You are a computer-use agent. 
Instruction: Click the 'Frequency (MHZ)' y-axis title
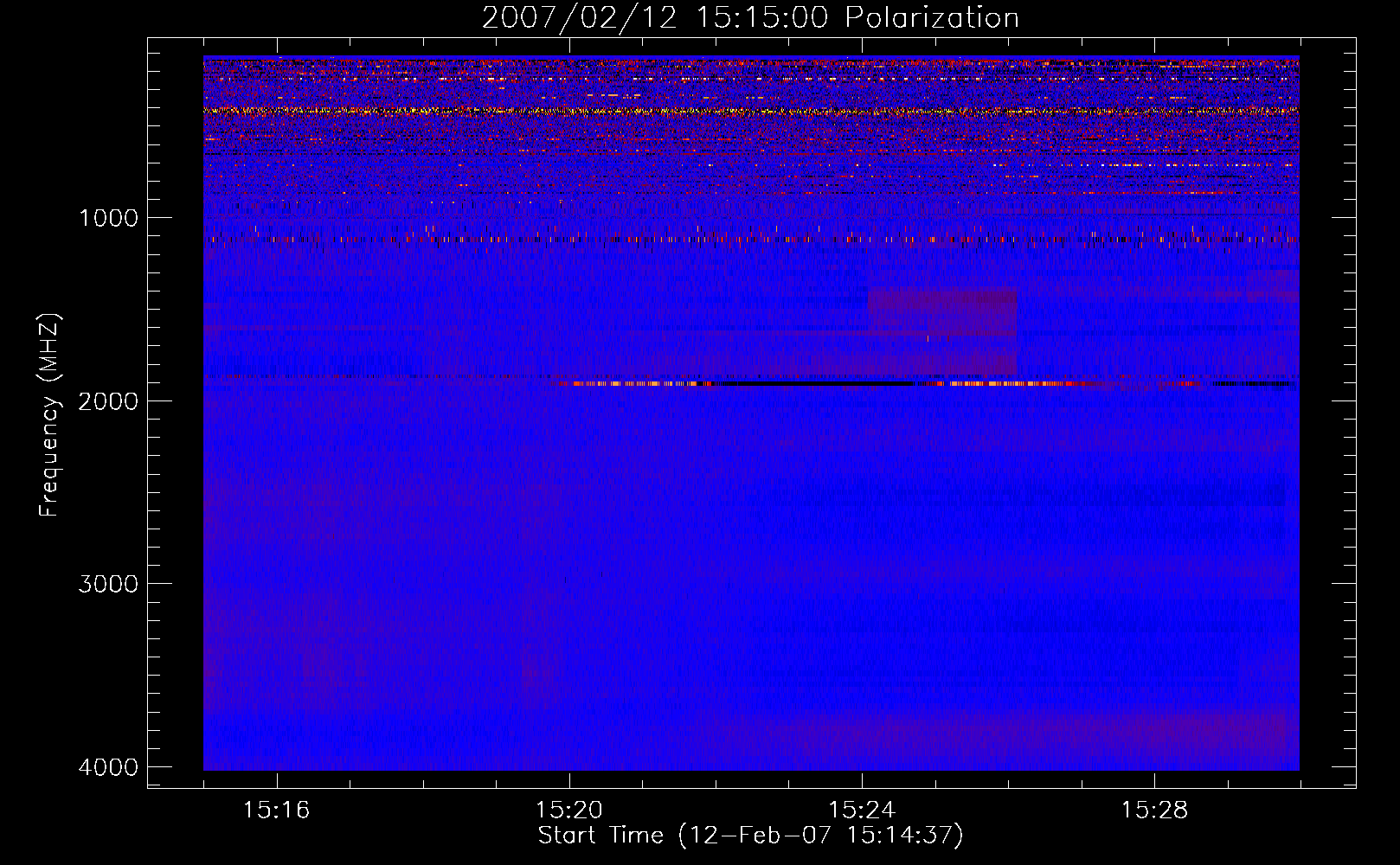49,415
